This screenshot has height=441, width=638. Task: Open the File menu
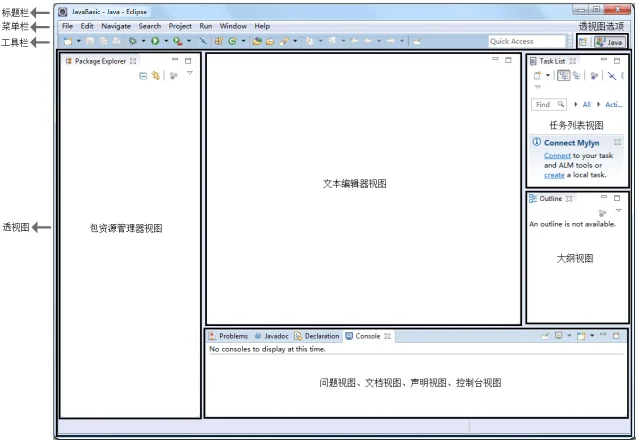point(68,26)
